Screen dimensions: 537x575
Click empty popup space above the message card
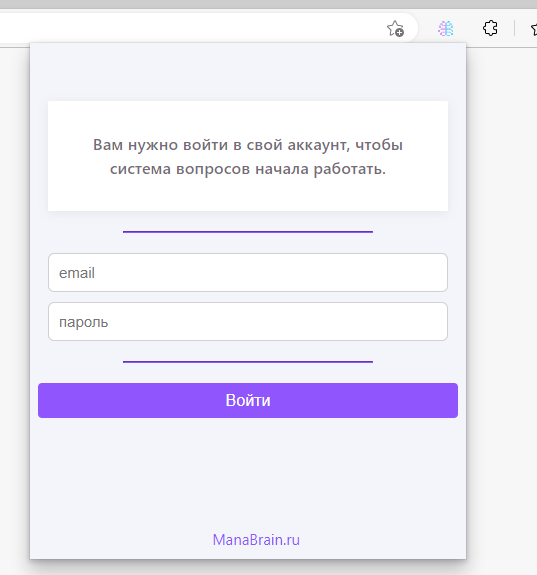(248, 72)
